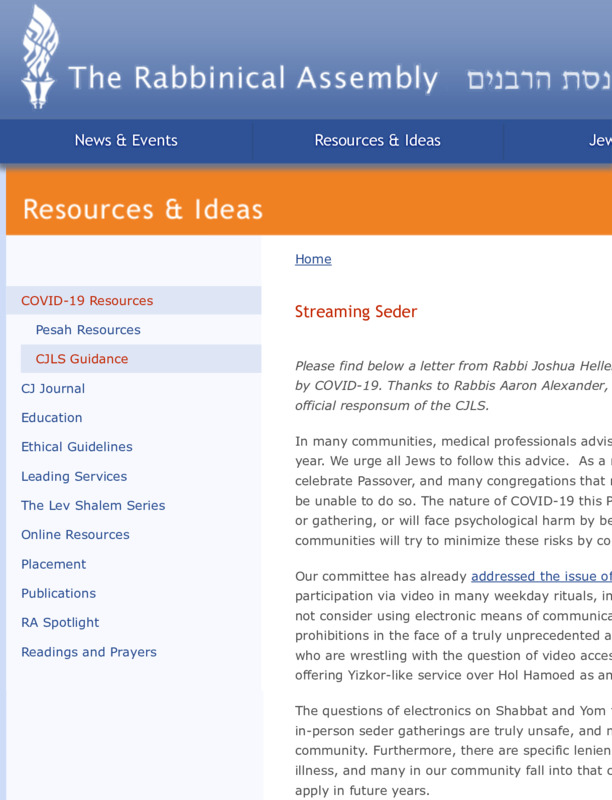Click the Streaming Seder heading
The height and width of the screenshot is (800, 612).
tap(356, 311)
